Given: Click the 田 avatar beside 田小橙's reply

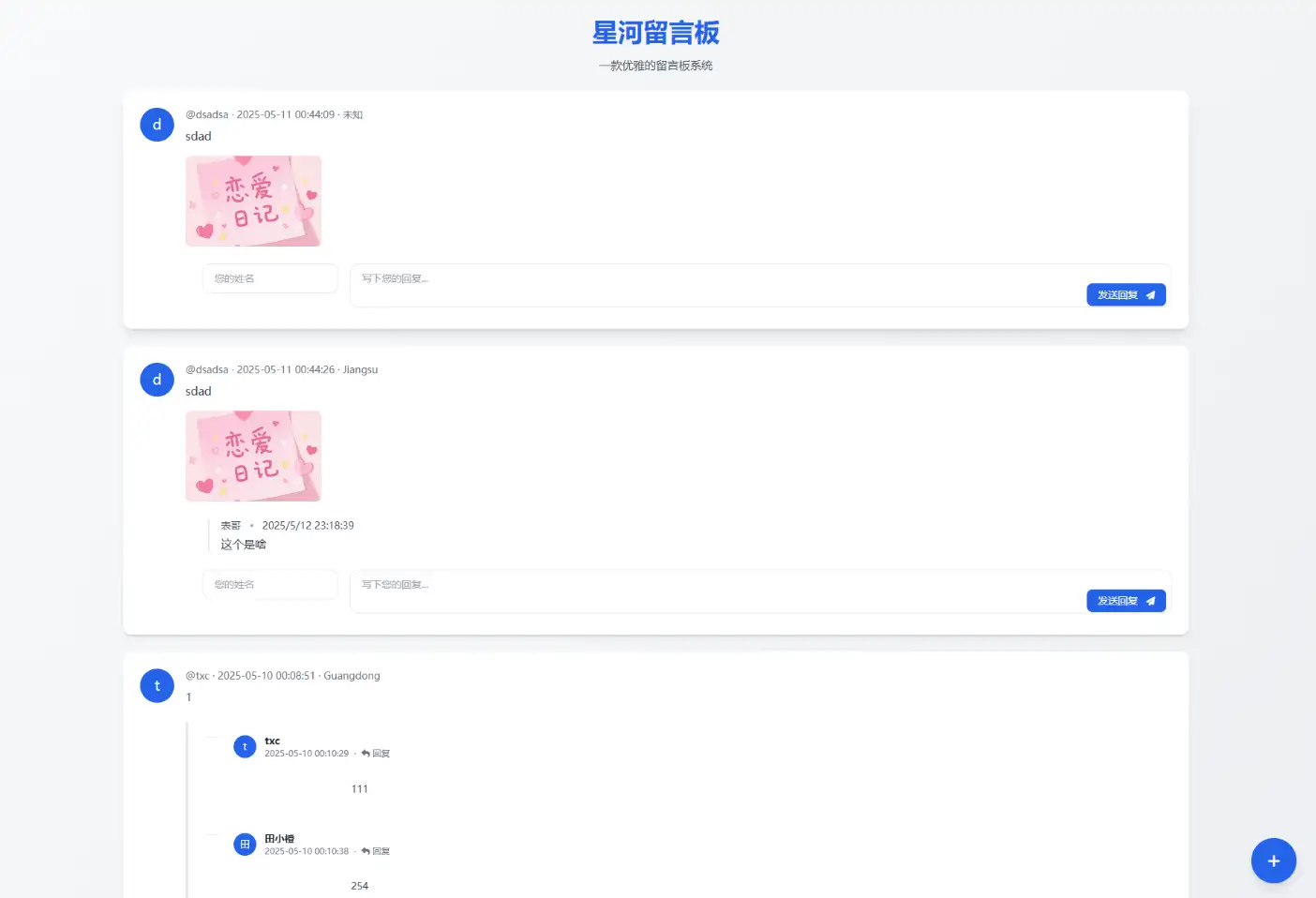Looking at the screenshot, I should point(245,845).
